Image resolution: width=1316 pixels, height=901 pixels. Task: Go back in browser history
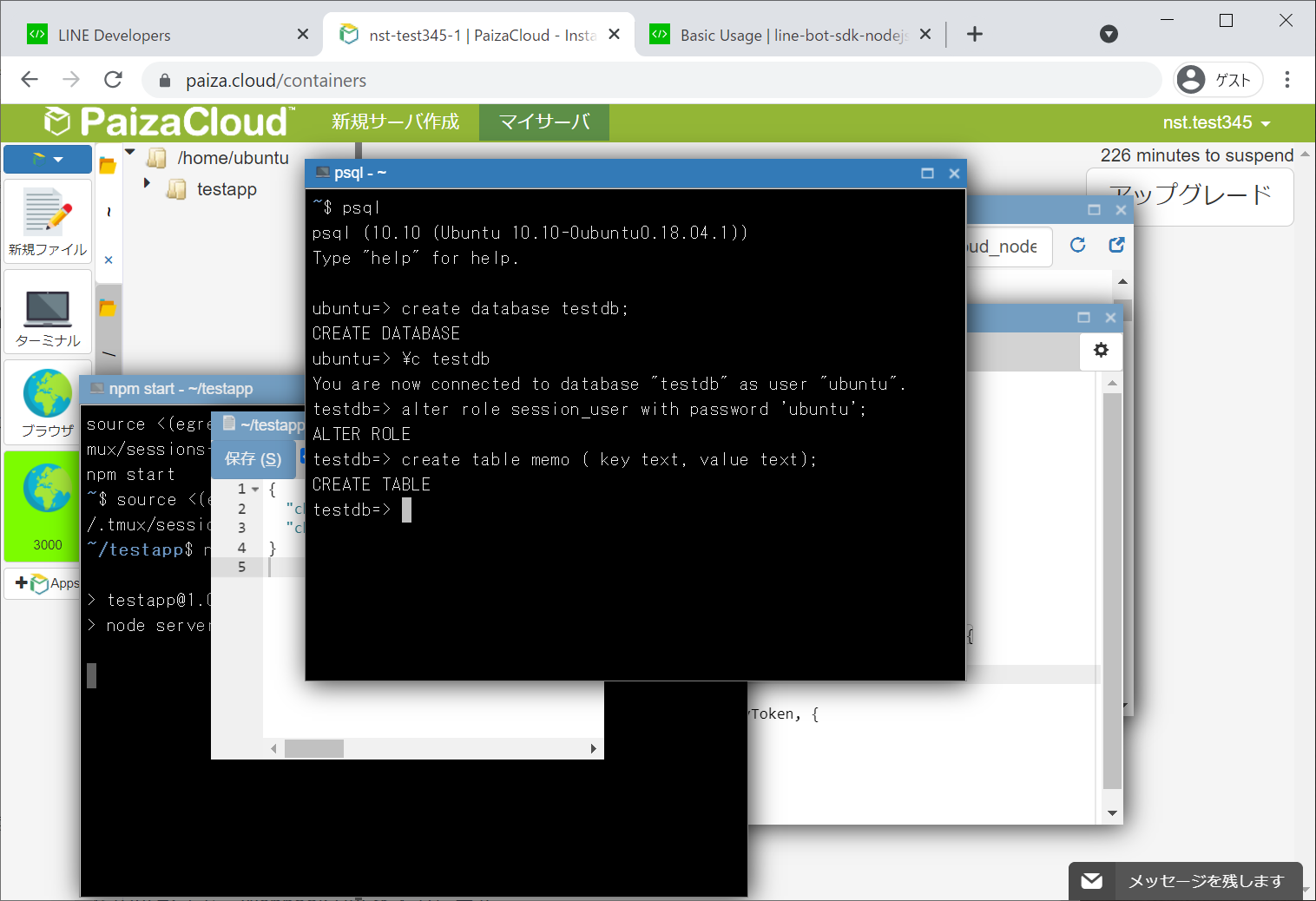[30, 80]
